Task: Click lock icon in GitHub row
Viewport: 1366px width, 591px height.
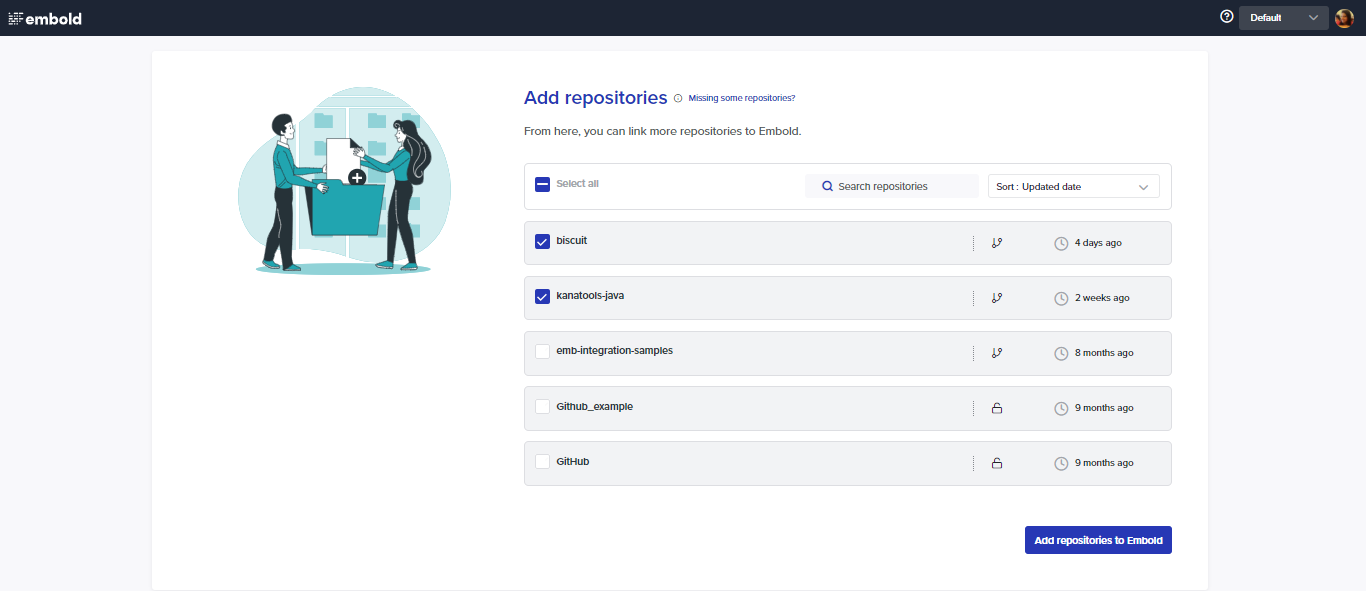Action: (x=996, y=463)
